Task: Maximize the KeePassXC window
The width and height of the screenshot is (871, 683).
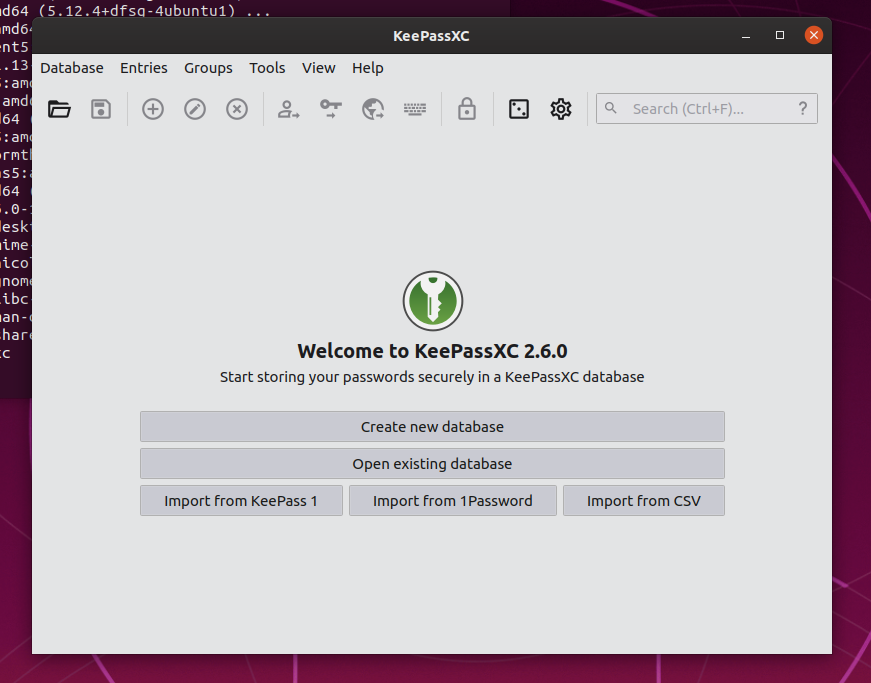Action: click(x=780, y=36)
